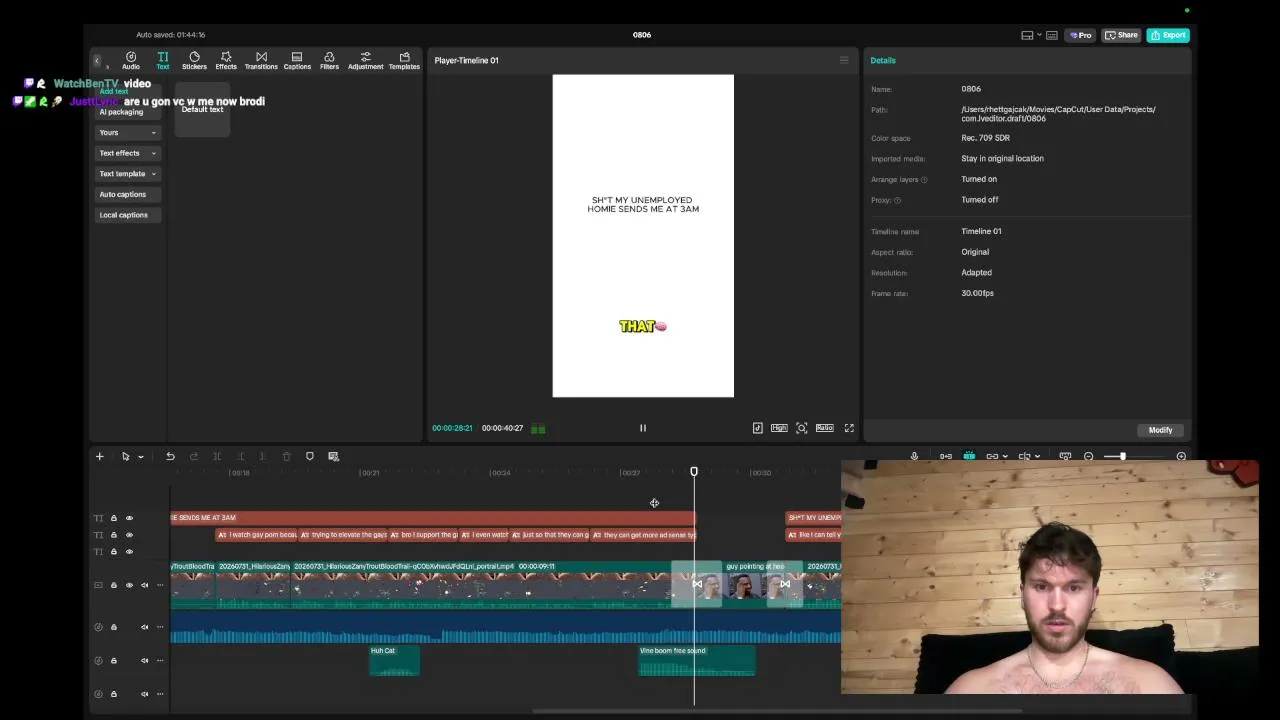The width and height of the screenshot is (1280, 720).
Task: Toggle main track magnet
Action: (x=946, y=456)
